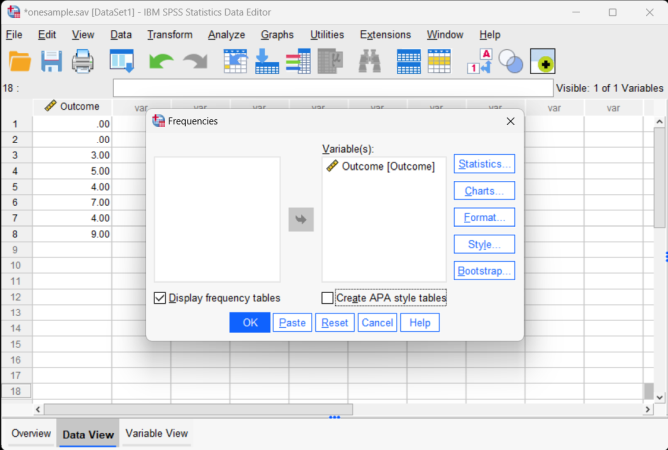The width and height of the screenshot is (668, 450).
Task: Click the horizontal scrollbar right arrow
Action: point(648,410)
